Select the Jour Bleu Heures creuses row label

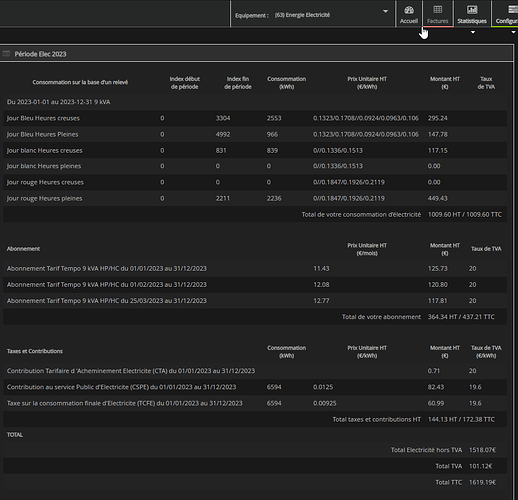coord(43,118)
